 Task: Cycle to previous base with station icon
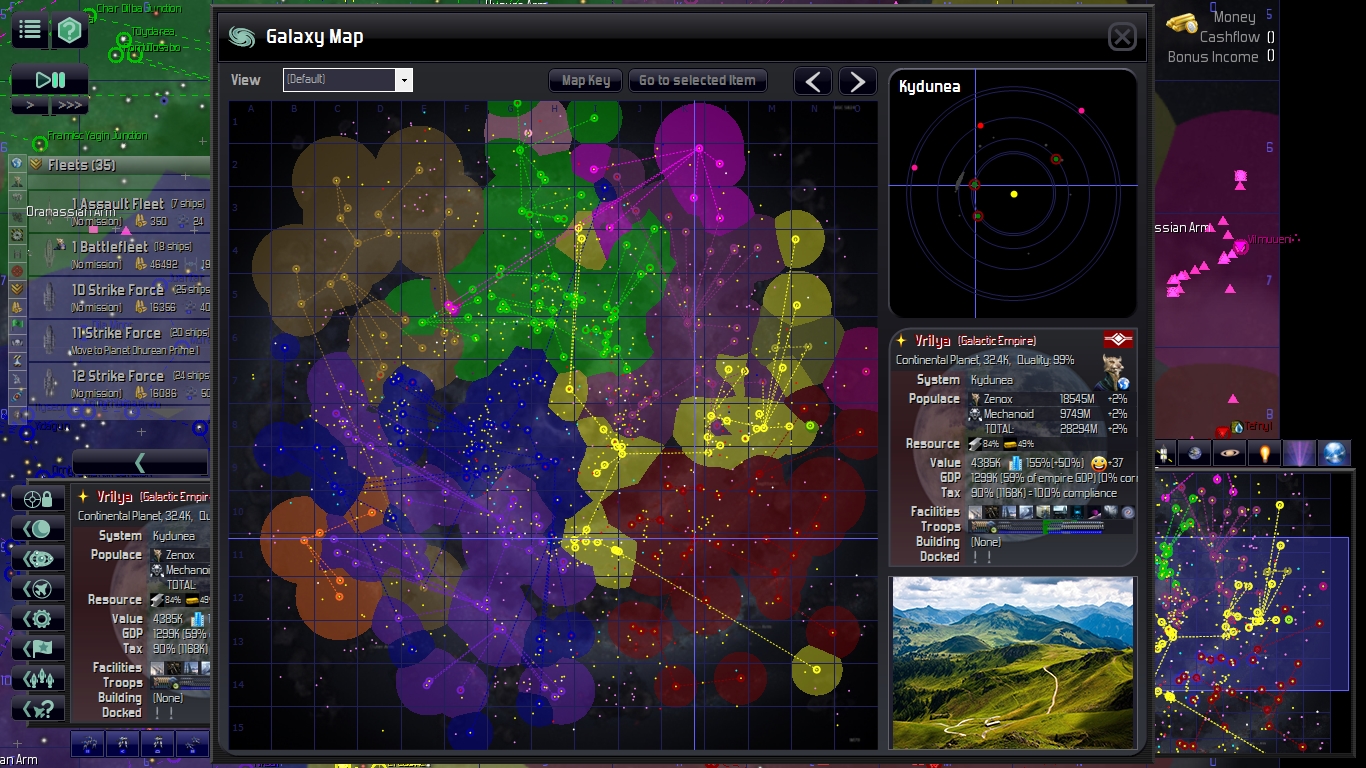[x=38, y=559]
